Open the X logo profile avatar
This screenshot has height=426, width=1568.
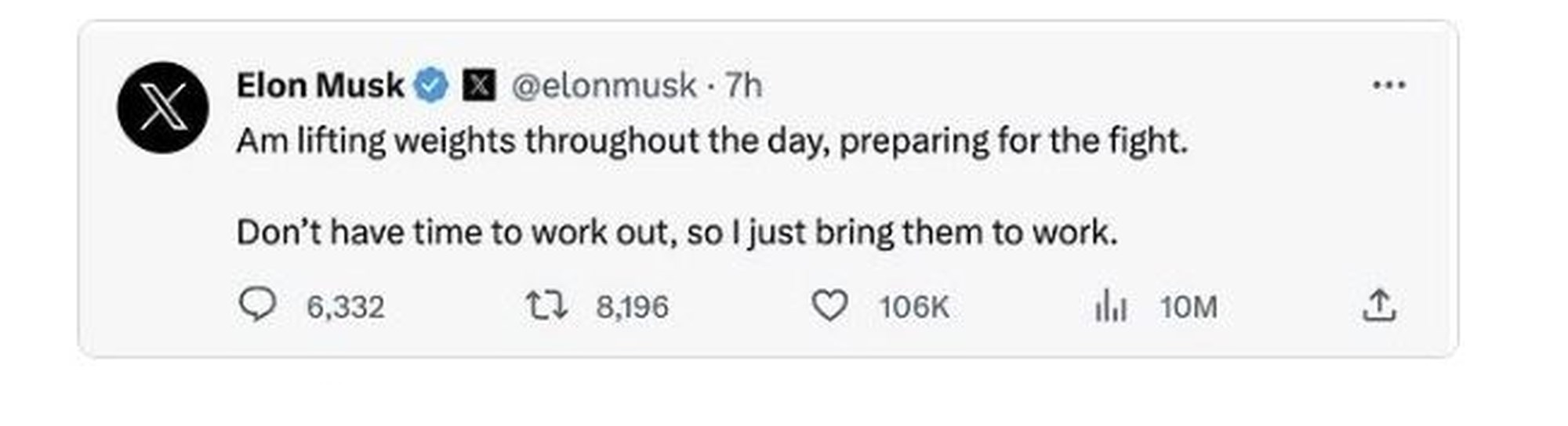tap(163, 107)
